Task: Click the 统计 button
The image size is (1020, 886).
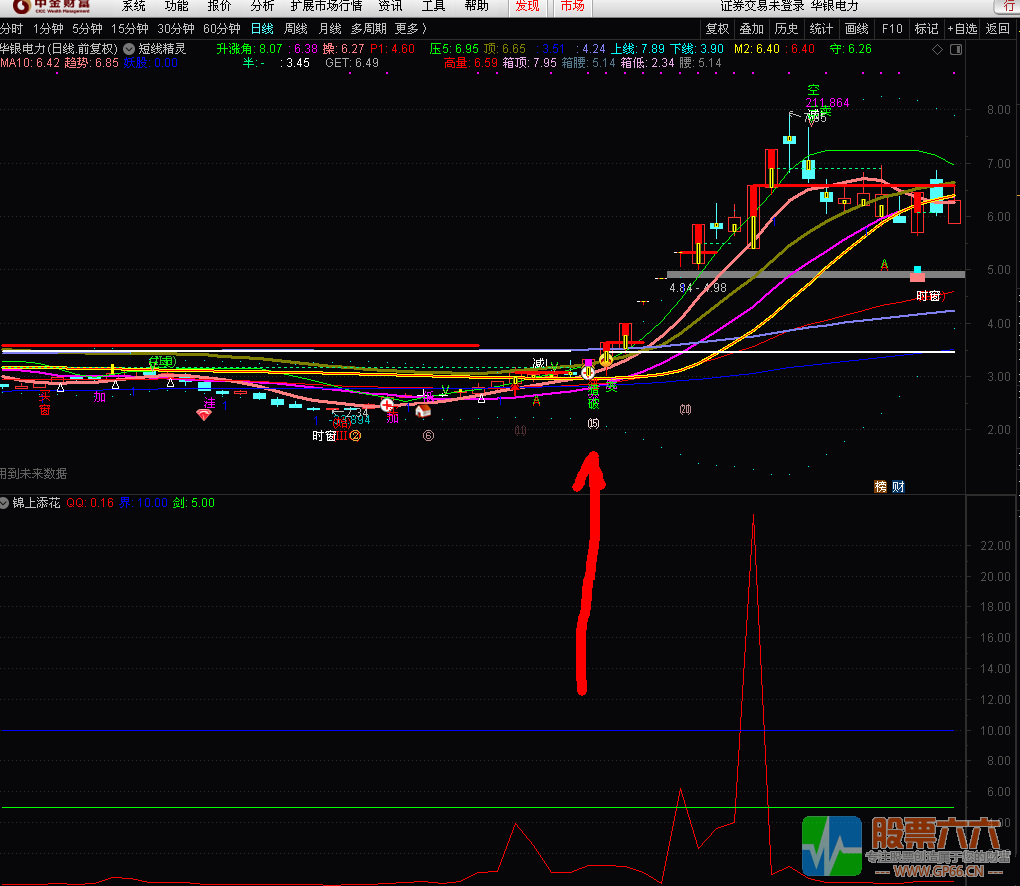Action: [821, 29]
